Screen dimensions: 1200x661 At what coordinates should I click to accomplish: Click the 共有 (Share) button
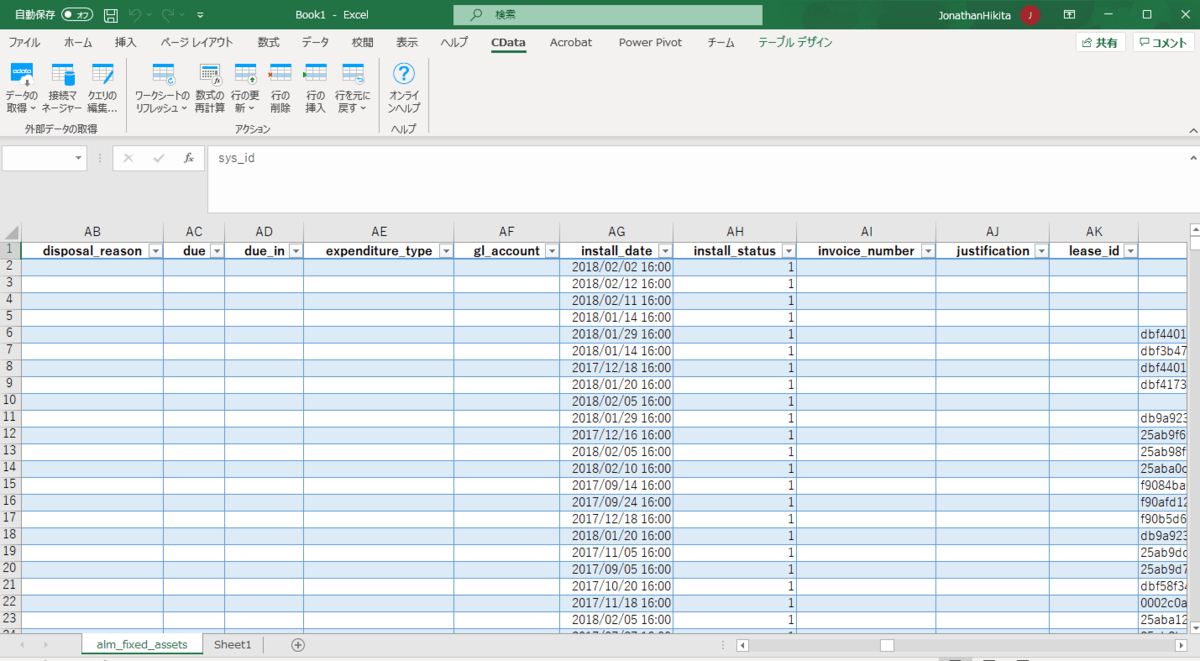[x=1100, y=43]
